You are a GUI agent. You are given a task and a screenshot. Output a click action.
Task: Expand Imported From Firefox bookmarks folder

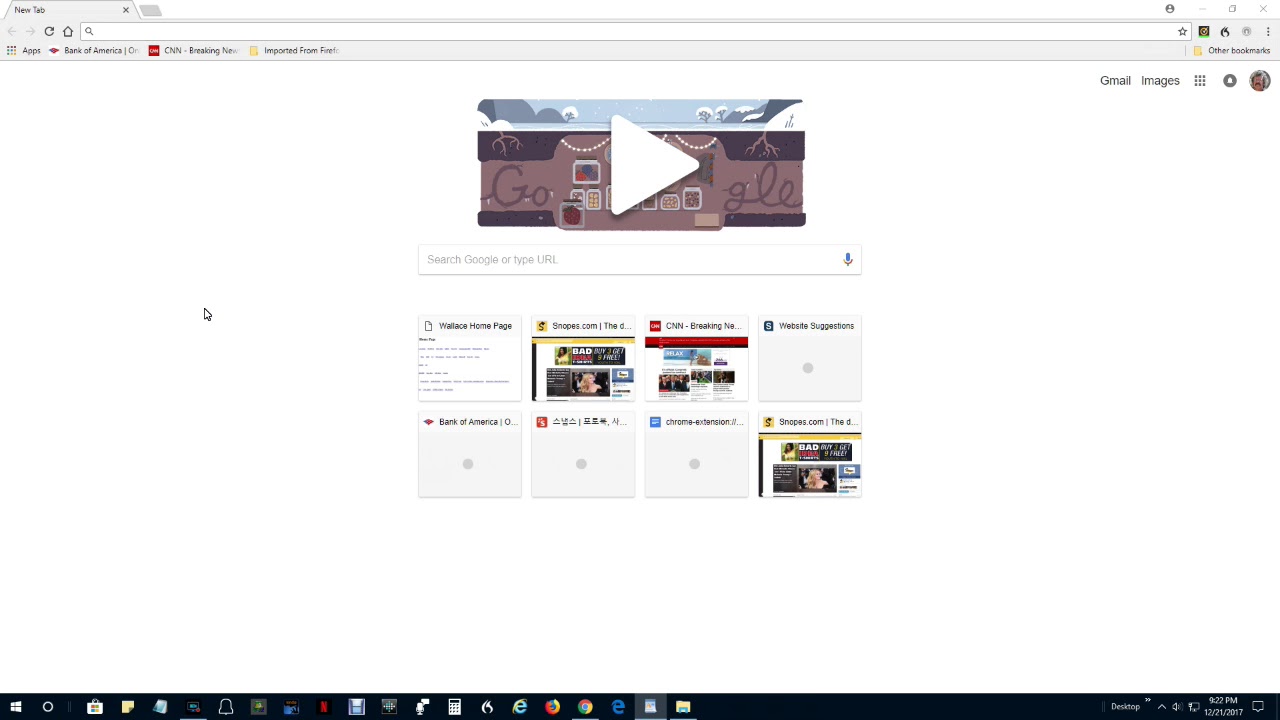coord(294,50)
